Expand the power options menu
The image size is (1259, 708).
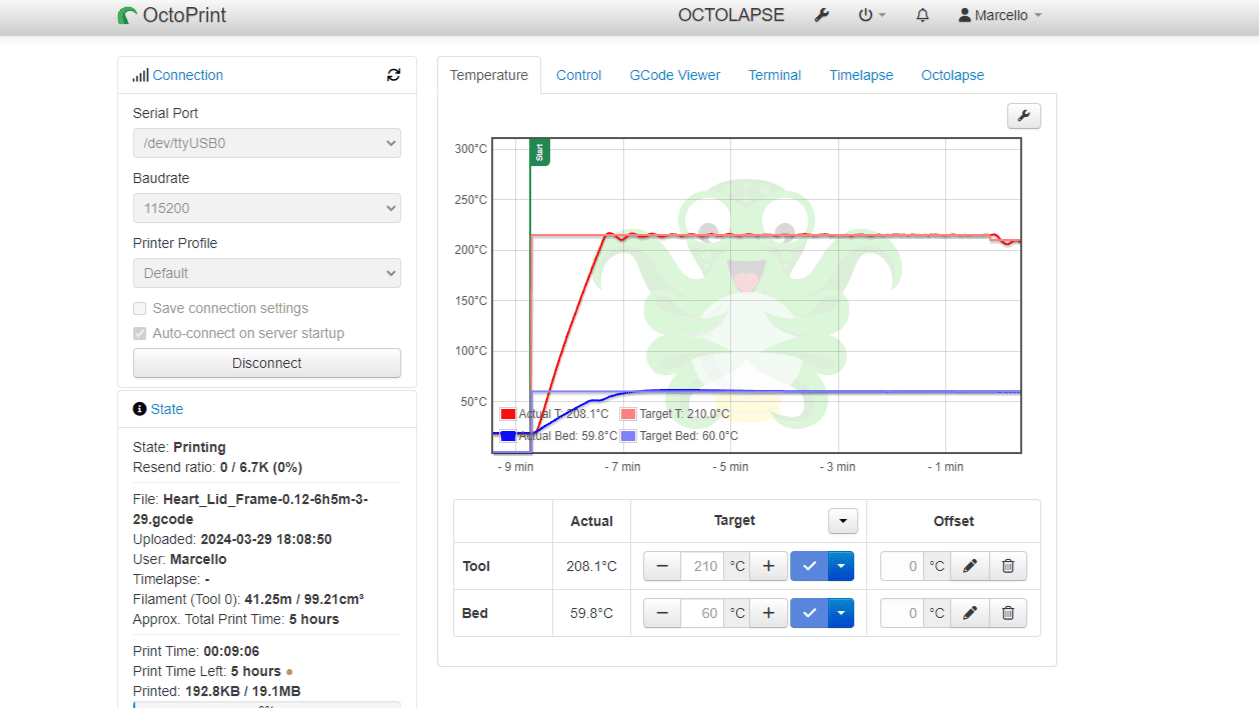pyautogui.click(x=872, y=15)
